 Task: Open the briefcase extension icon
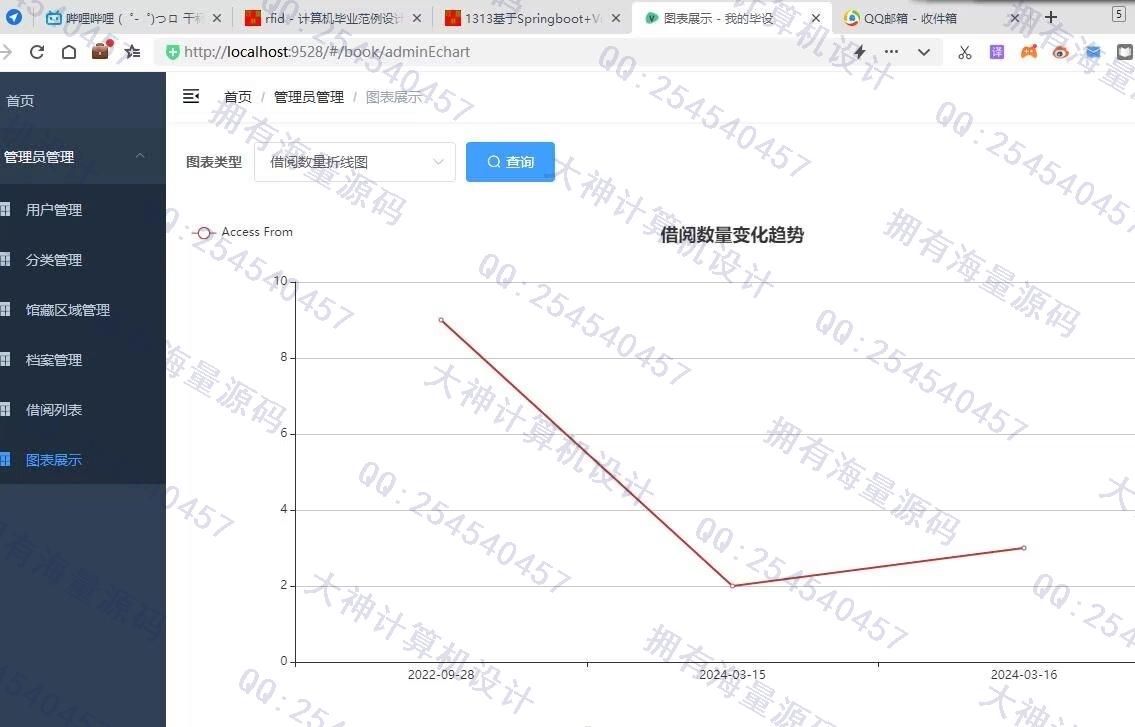[x=101, y=51]
